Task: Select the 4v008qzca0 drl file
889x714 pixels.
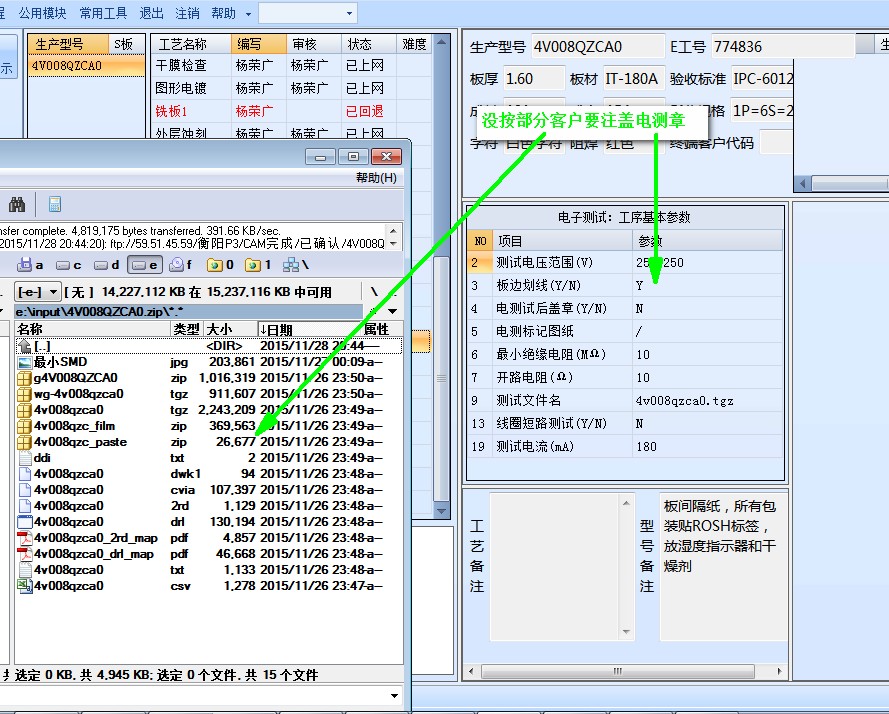Action: 209,522
